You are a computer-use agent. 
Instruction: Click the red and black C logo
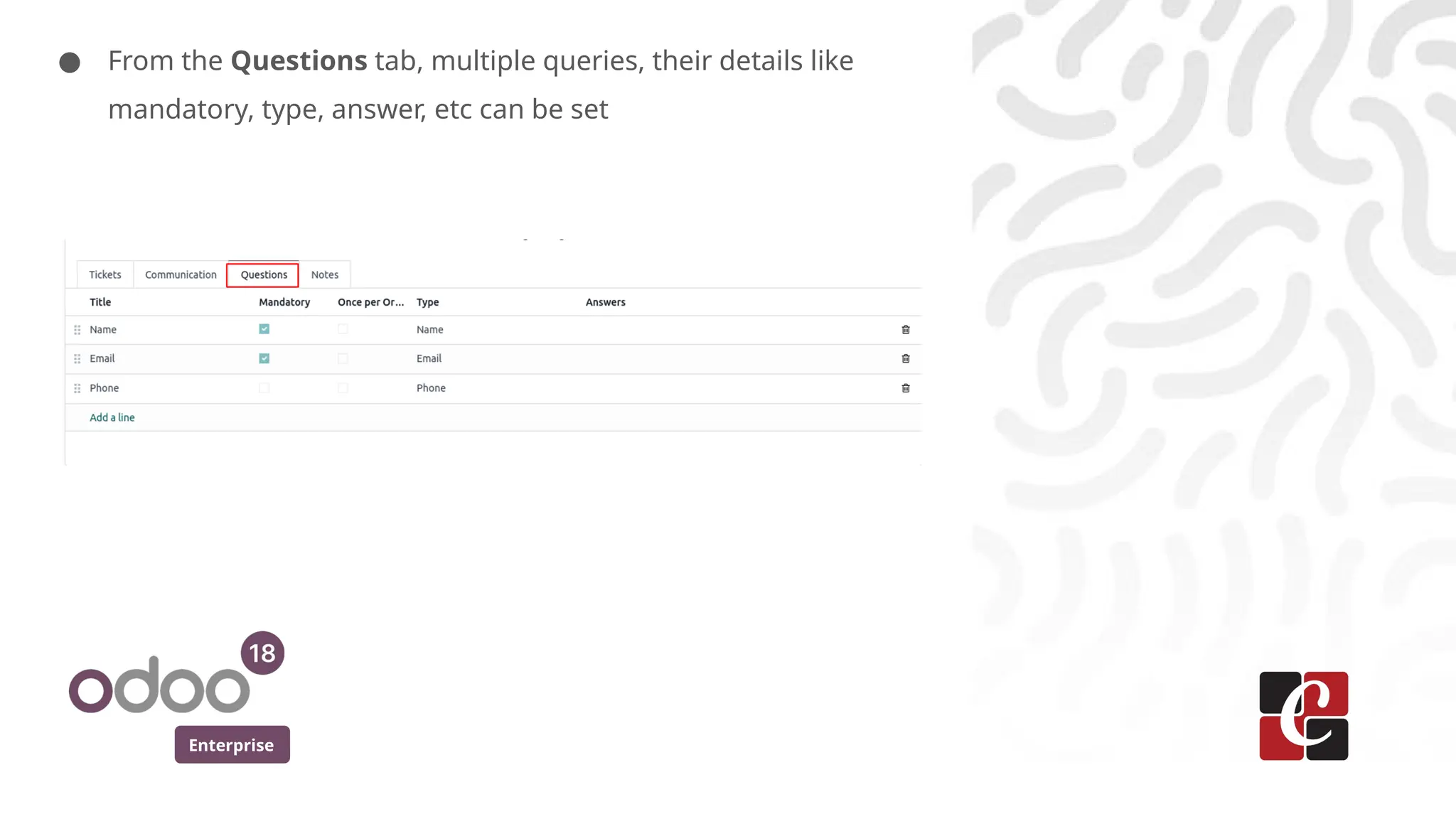[x=1303, y=716]
